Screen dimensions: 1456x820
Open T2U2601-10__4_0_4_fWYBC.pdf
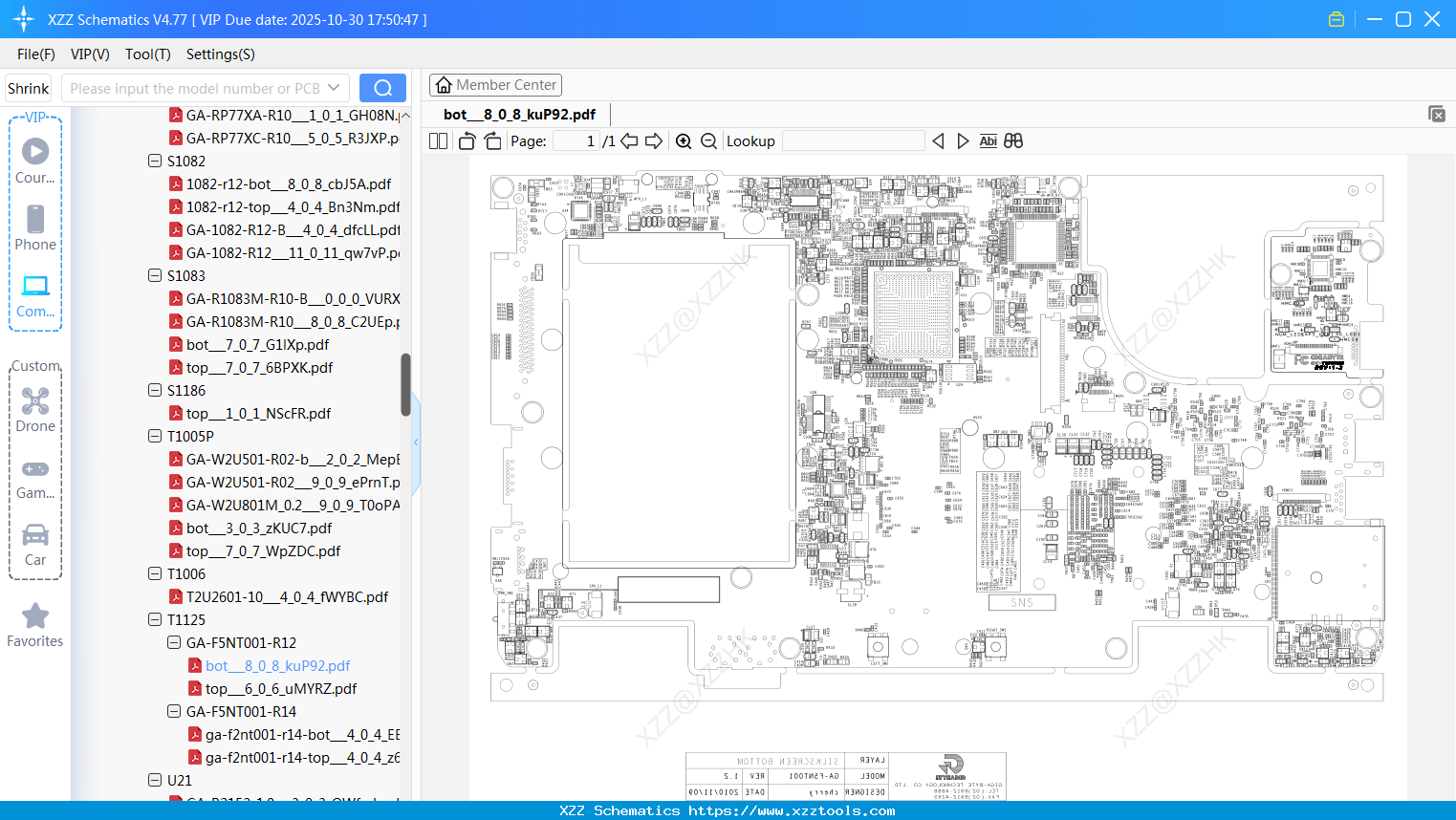(287, 596)
